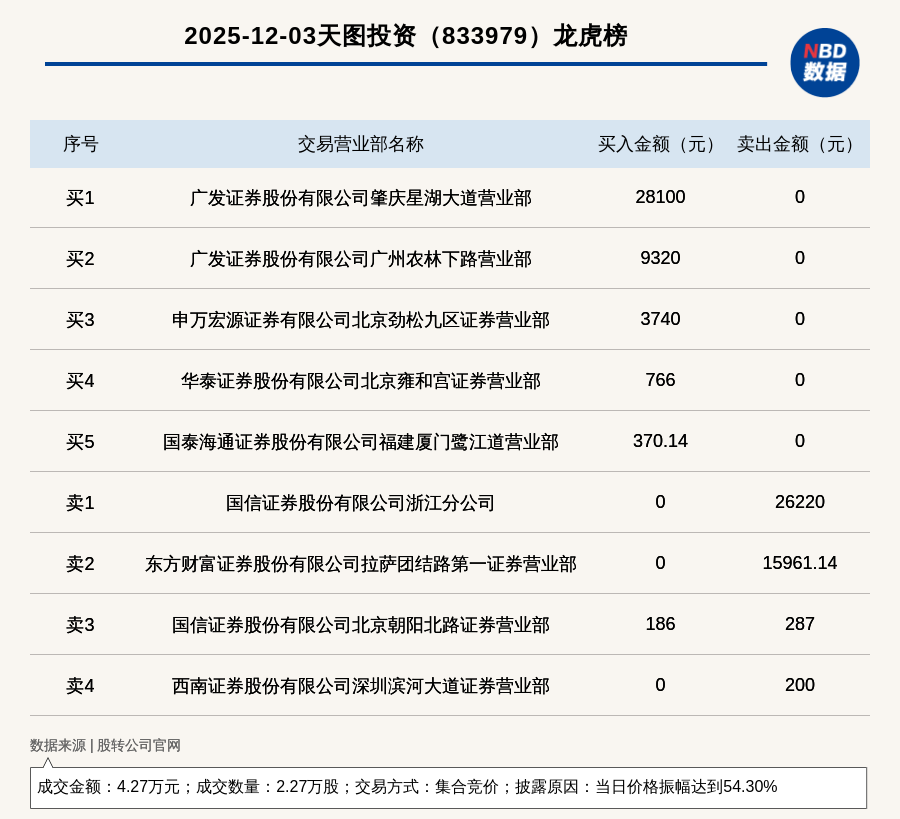Select 广发证券肇庆星湖大道营业部 row name
This screenshot has width=900, height=819.
coord(360,198)
